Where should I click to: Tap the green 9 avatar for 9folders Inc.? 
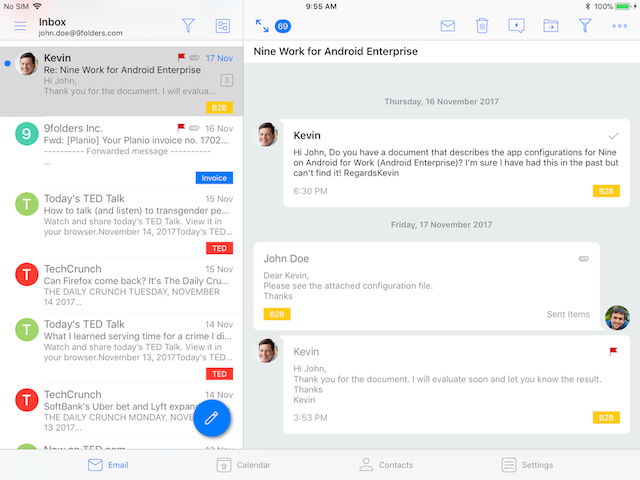[27, 134]
